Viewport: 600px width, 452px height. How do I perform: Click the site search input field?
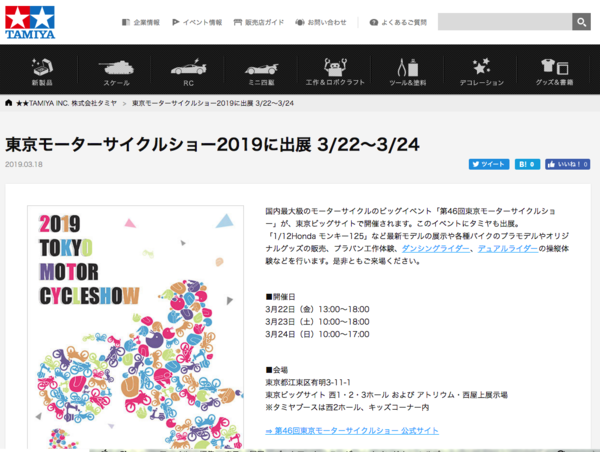(504, 22)
